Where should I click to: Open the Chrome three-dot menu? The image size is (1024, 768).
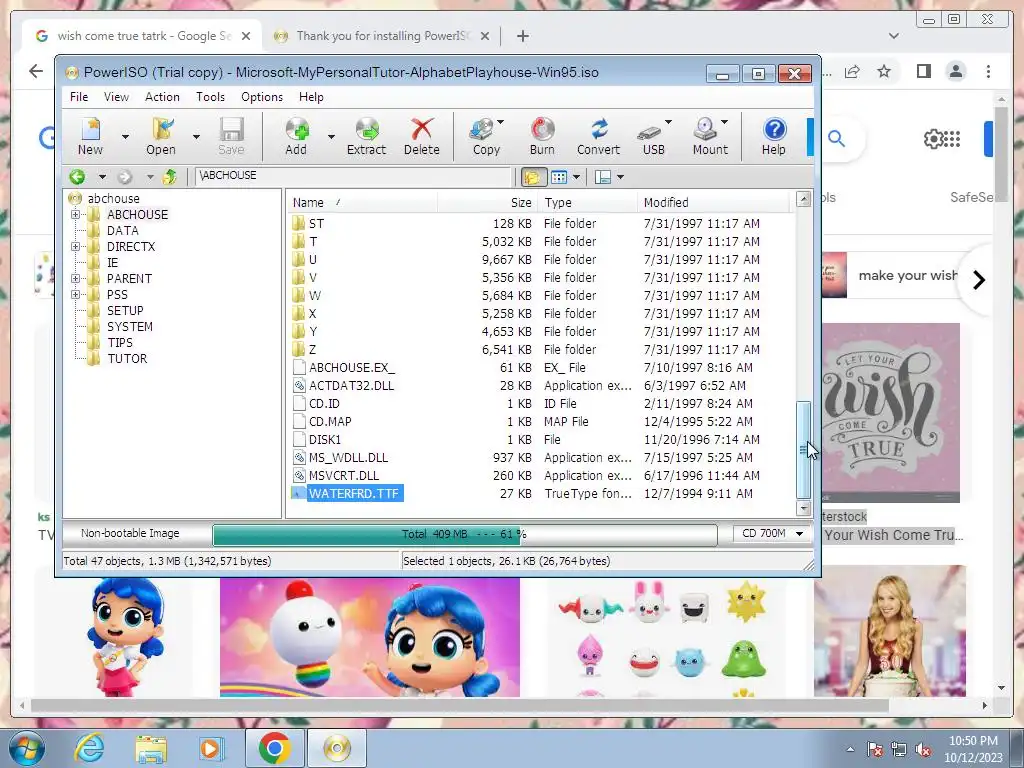coord(988,71)
